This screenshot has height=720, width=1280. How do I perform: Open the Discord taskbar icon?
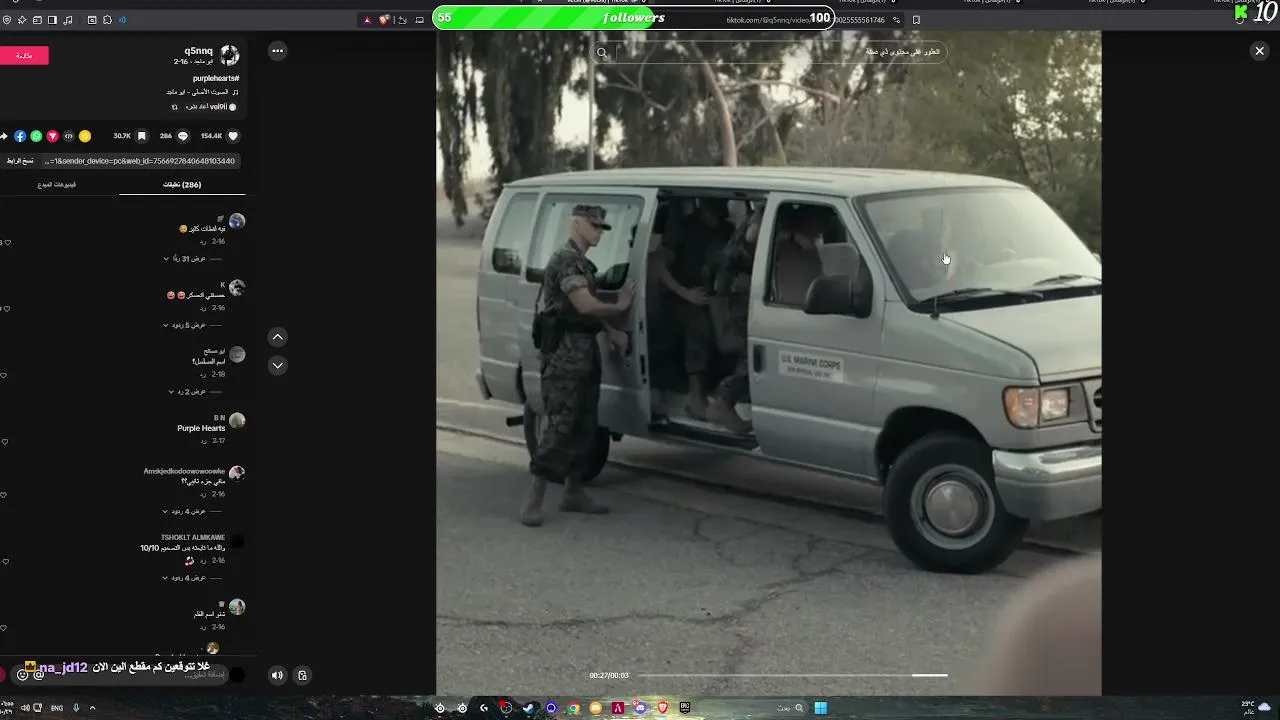pos(640,708)
